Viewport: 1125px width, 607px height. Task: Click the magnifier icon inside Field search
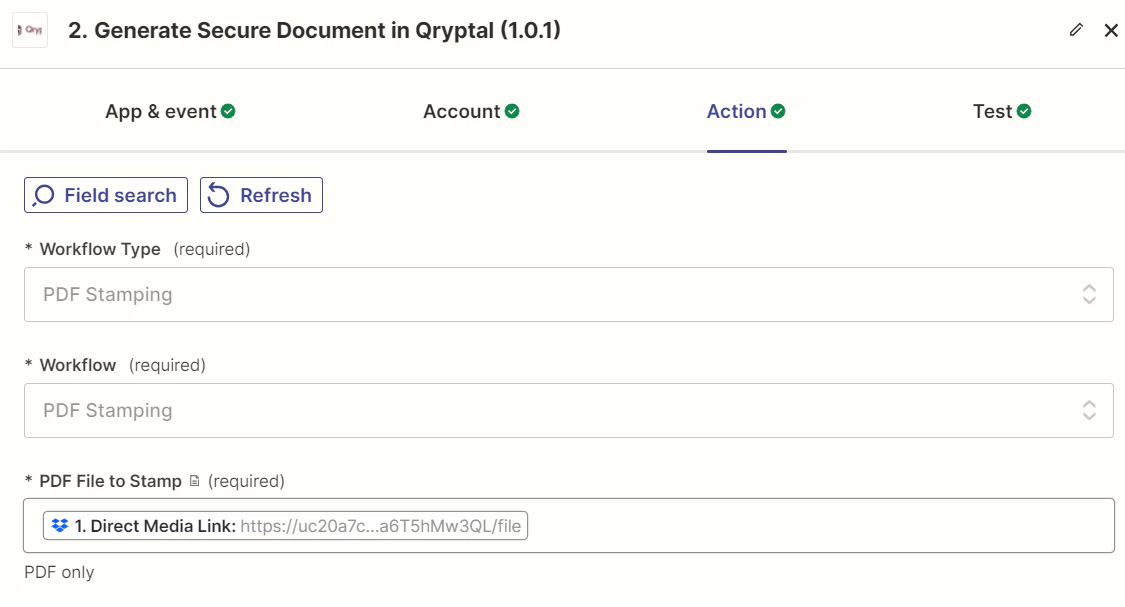(x=42, y=194)
